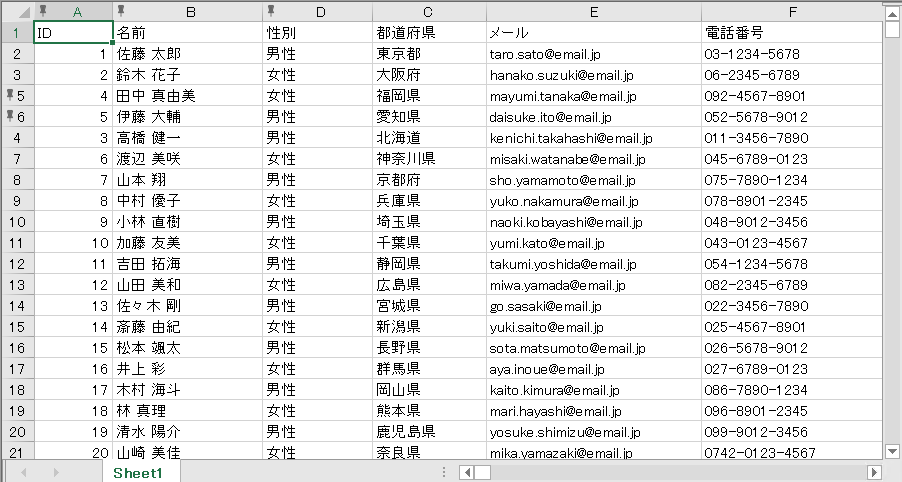The width and height of the screenshot is (902, 482).
Task: Click the cell containing 田中 真由美
Action: pos(188,95)
